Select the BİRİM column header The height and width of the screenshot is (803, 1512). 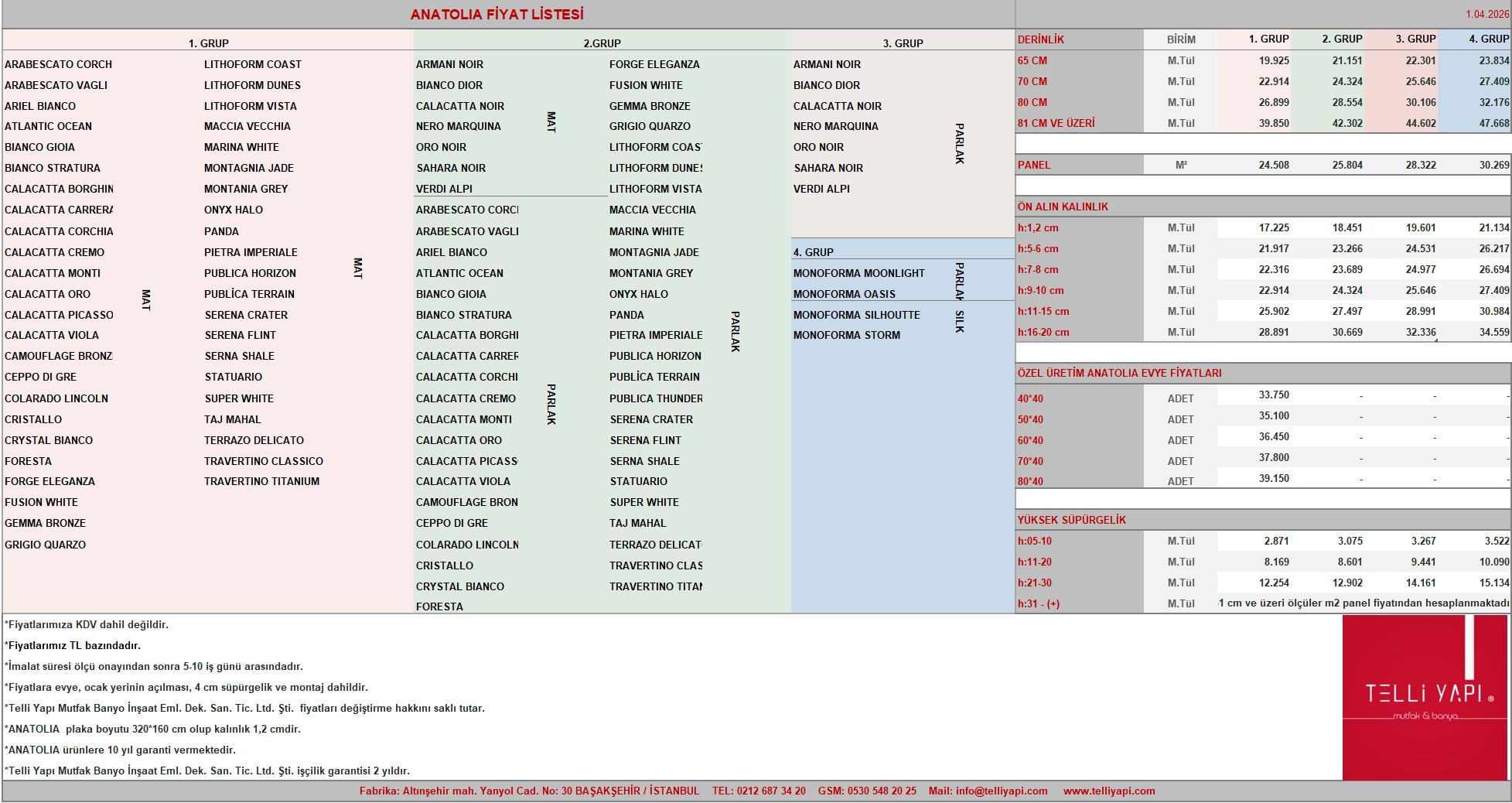click(x=1181, y=39)
